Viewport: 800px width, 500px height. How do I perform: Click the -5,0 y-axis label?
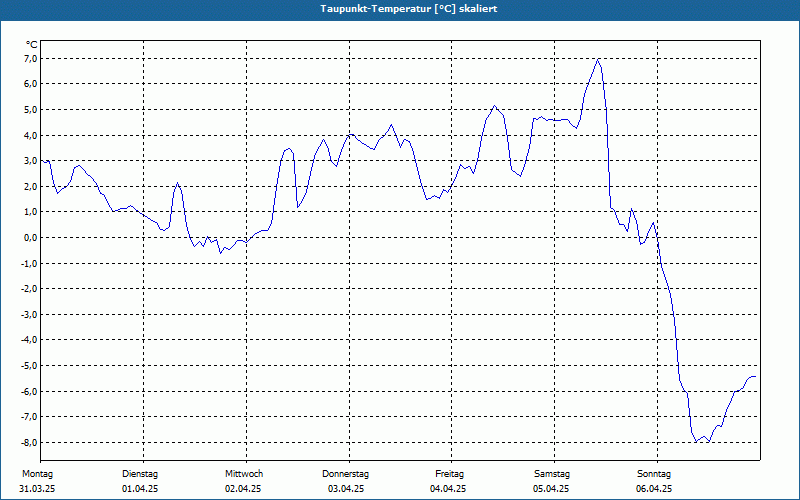click(29, 365)
